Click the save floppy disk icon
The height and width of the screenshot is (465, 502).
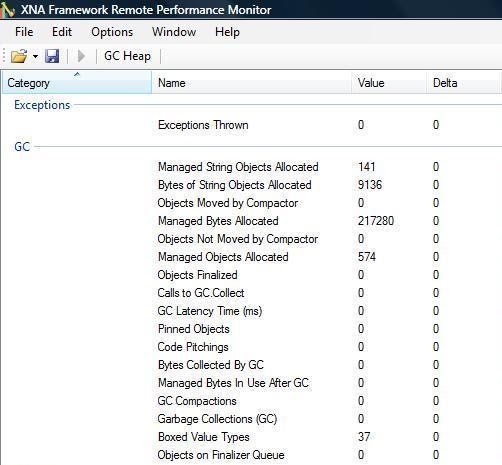(52, 56)
